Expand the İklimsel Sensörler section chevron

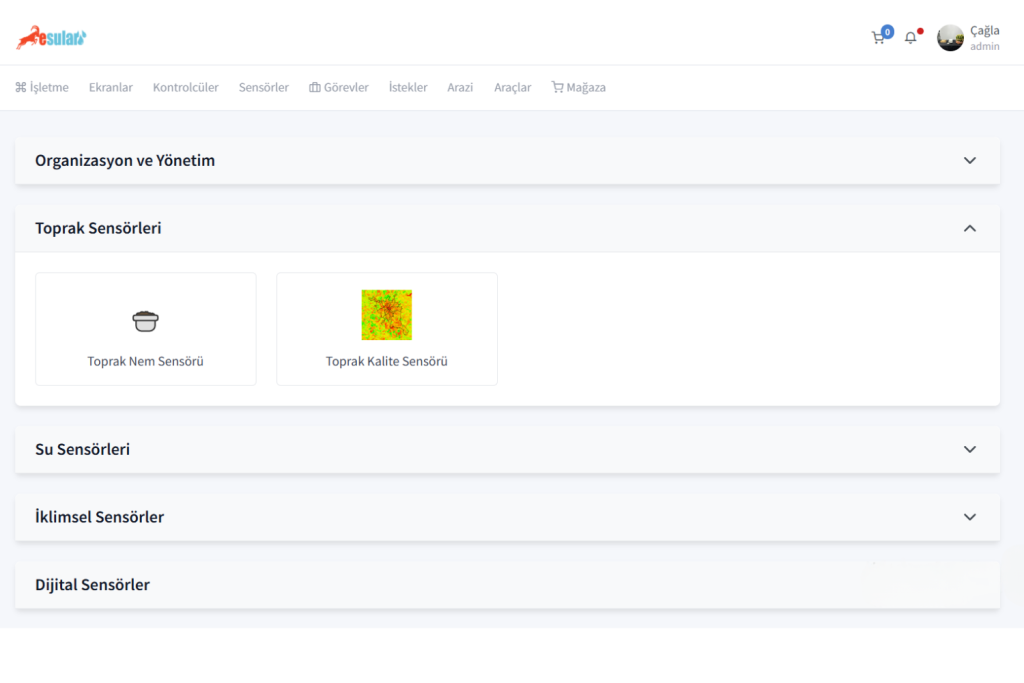point(969,517)
